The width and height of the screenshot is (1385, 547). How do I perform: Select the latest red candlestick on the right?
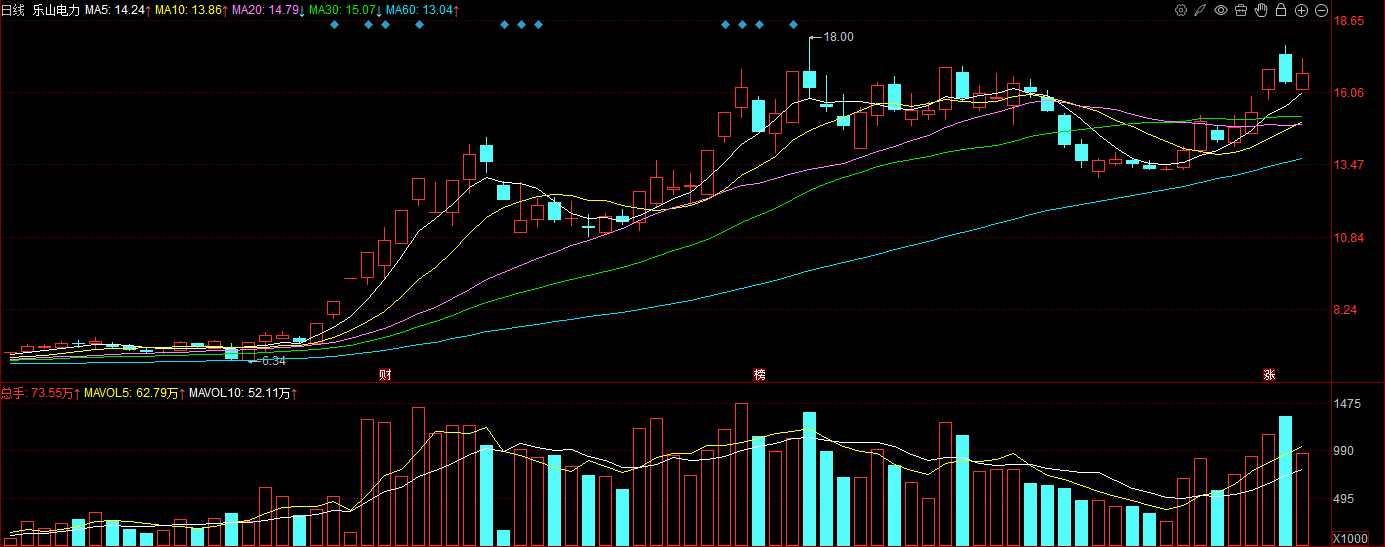1303,76
